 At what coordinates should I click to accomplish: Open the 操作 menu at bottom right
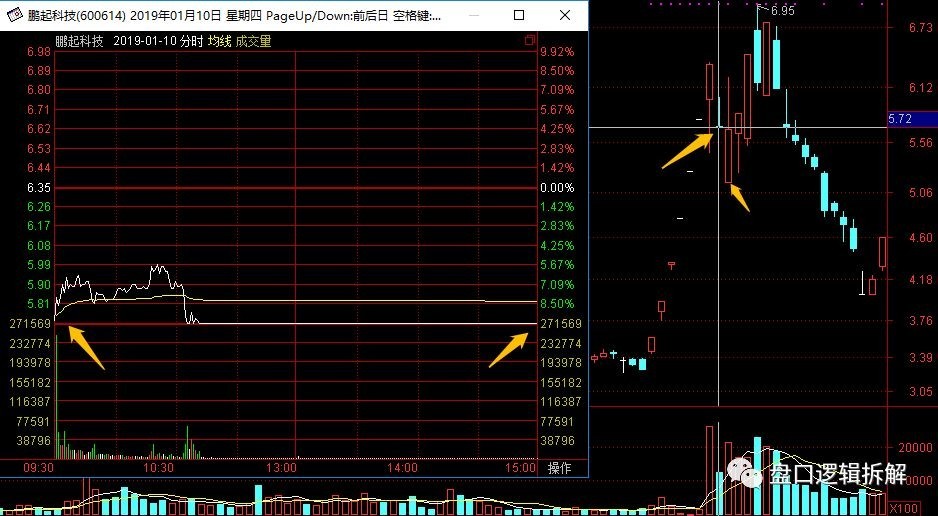point(558,467)
